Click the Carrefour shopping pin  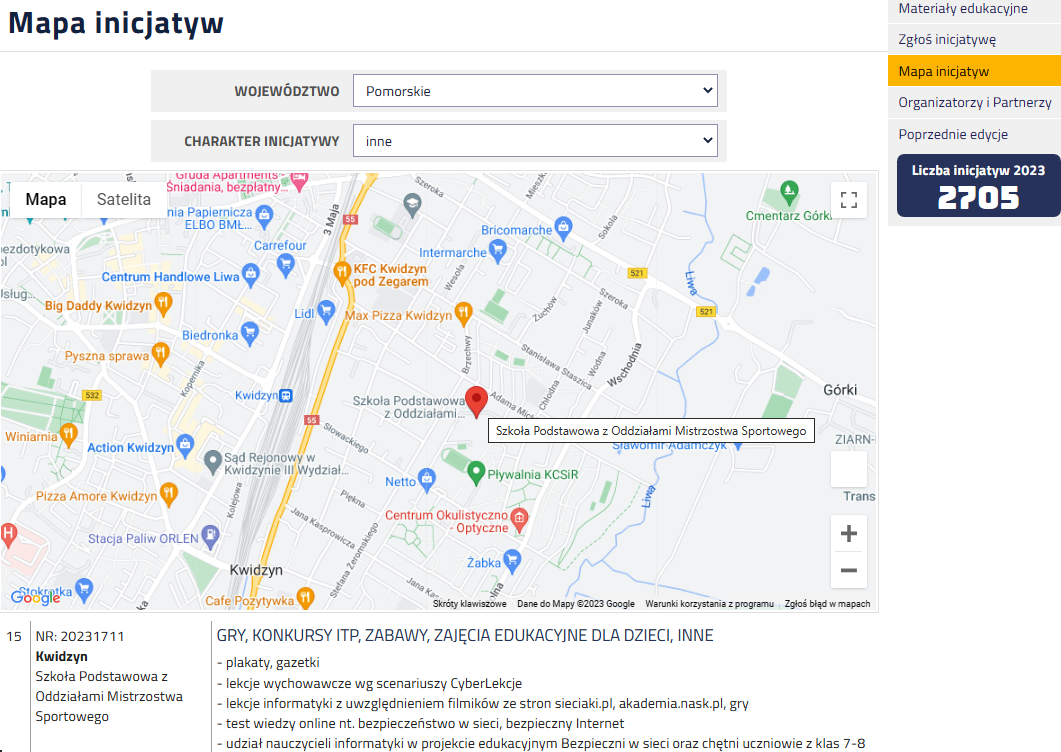click(286, 266)
